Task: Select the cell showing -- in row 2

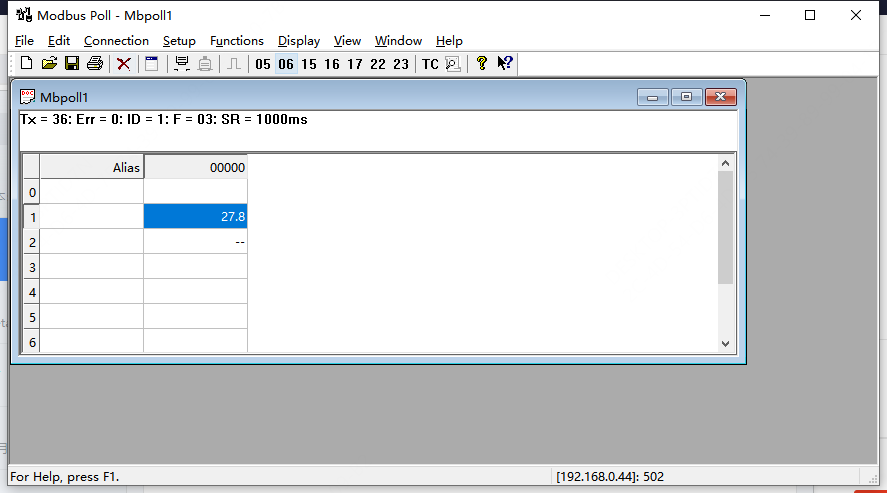Action: (196, 242)
